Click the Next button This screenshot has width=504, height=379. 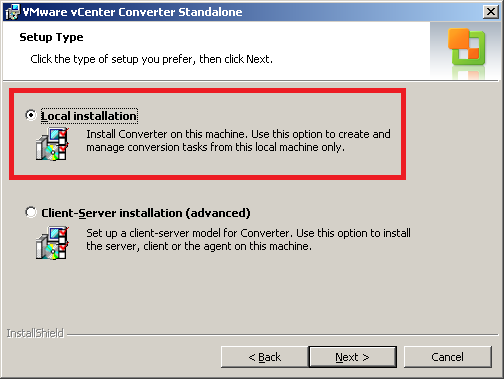pyautogui.click(x=352, y=357)
